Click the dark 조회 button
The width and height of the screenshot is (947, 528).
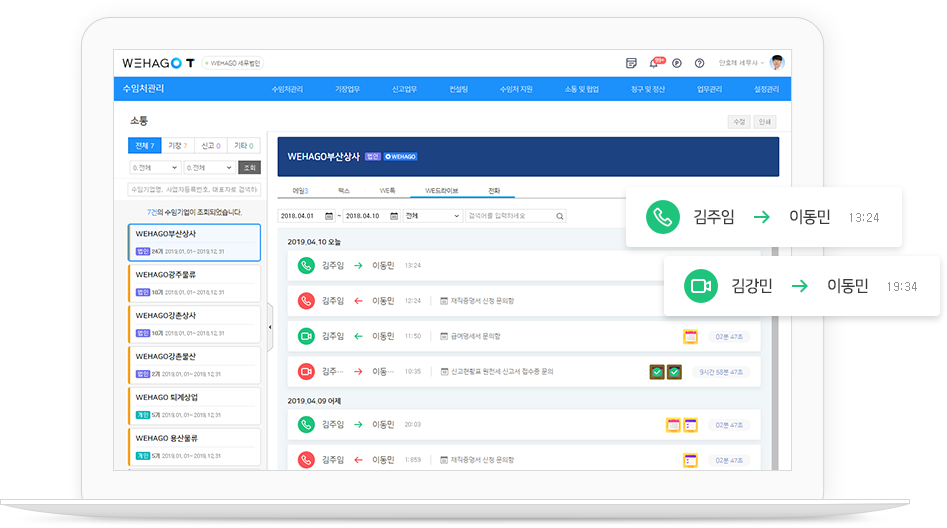(249, 167)
